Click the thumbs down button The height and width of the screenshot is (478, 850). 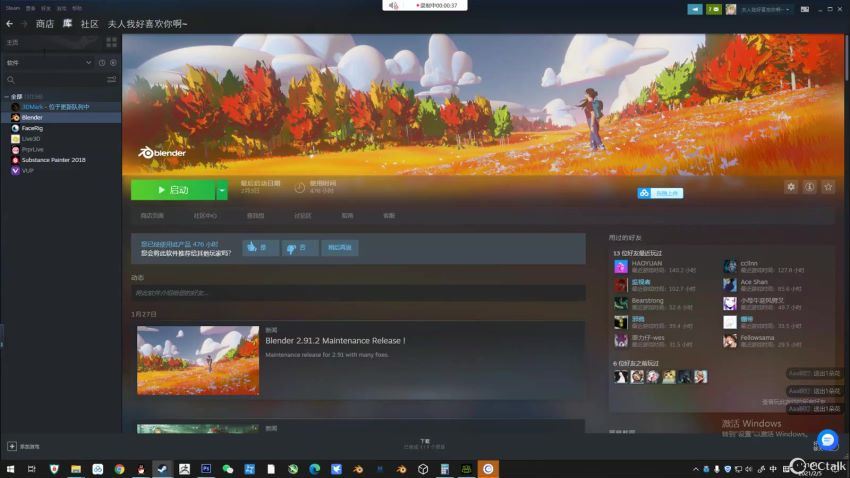coord(295,247)
